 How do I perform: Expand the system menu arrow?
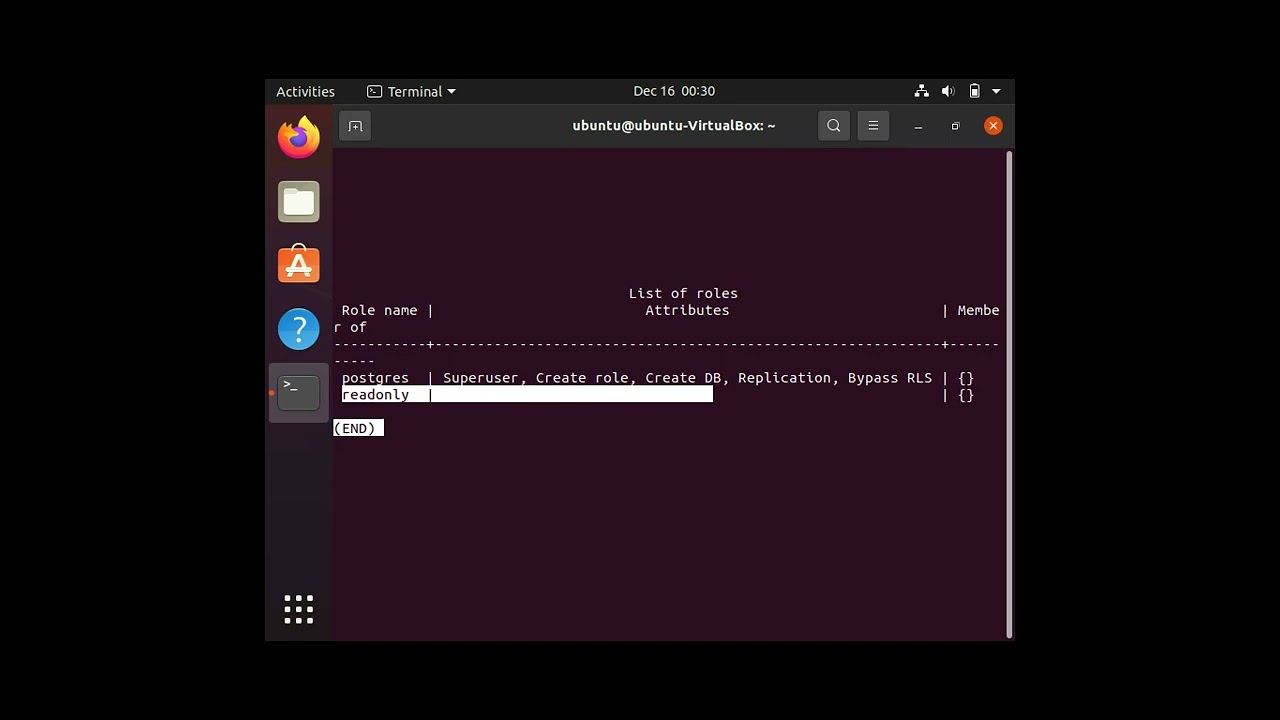coord(996,91)
